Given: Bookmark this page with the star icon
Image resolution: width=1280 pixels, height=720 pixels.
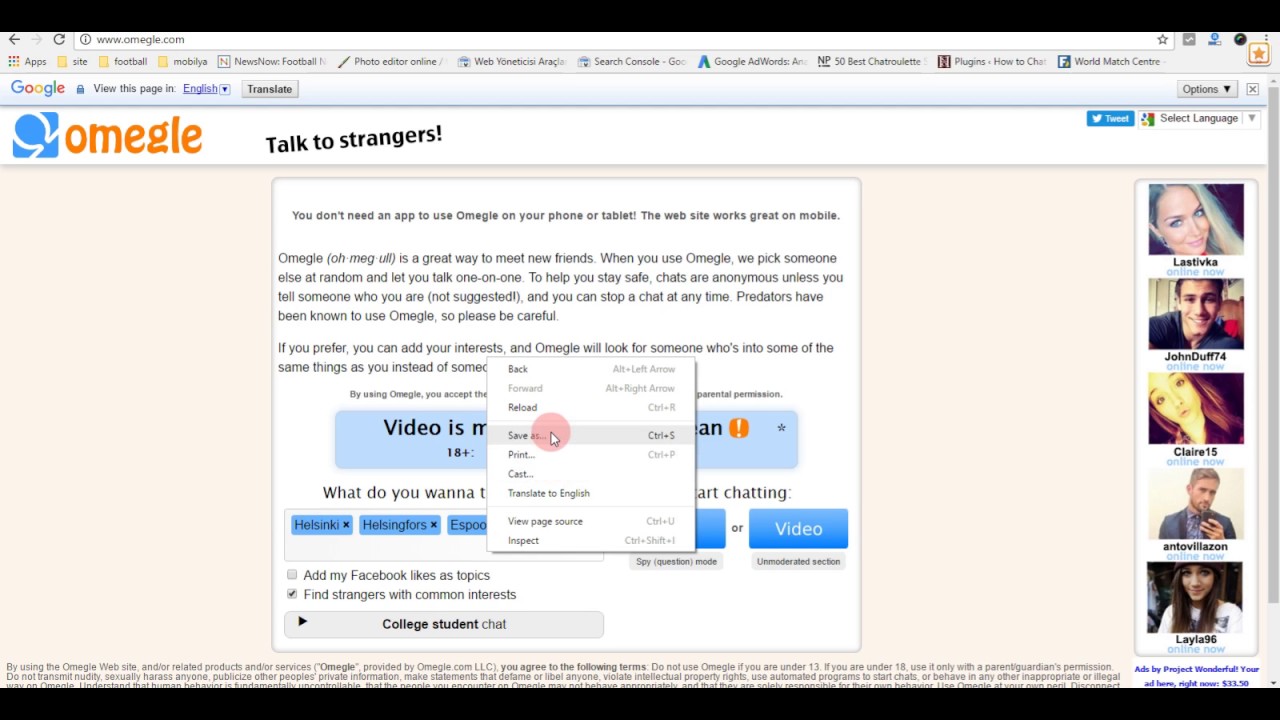Looking at the screenshot, I should (x=1162, y=39).
